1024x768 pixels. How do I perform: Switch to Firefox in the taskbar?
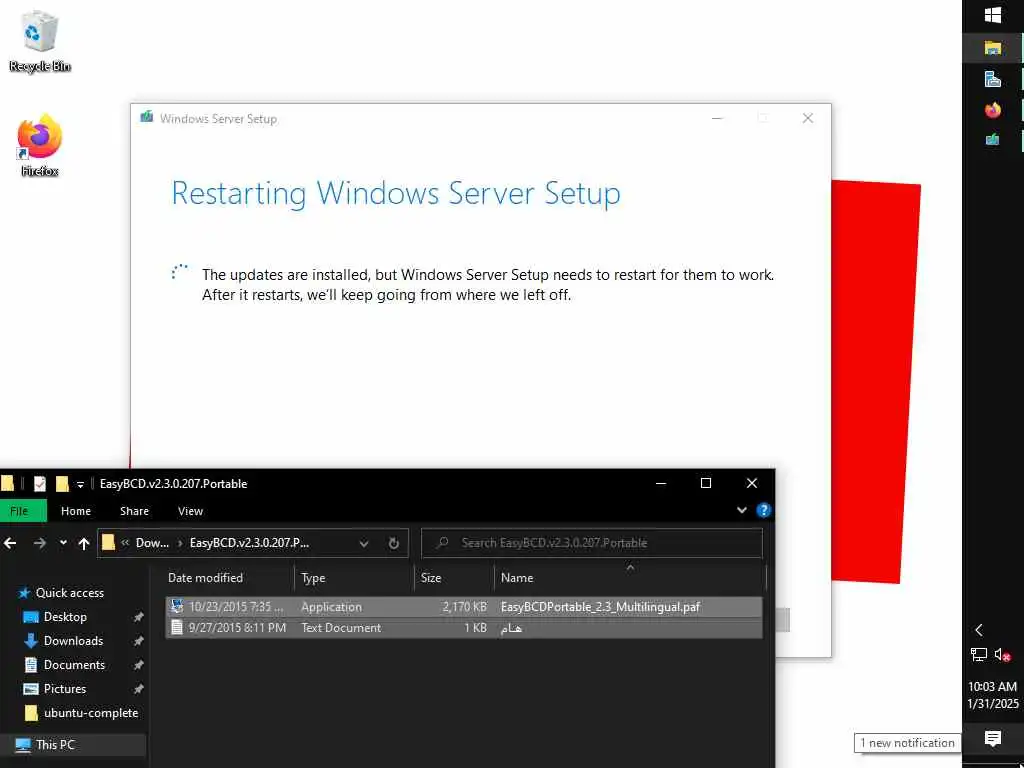click(x=993, y=110)
